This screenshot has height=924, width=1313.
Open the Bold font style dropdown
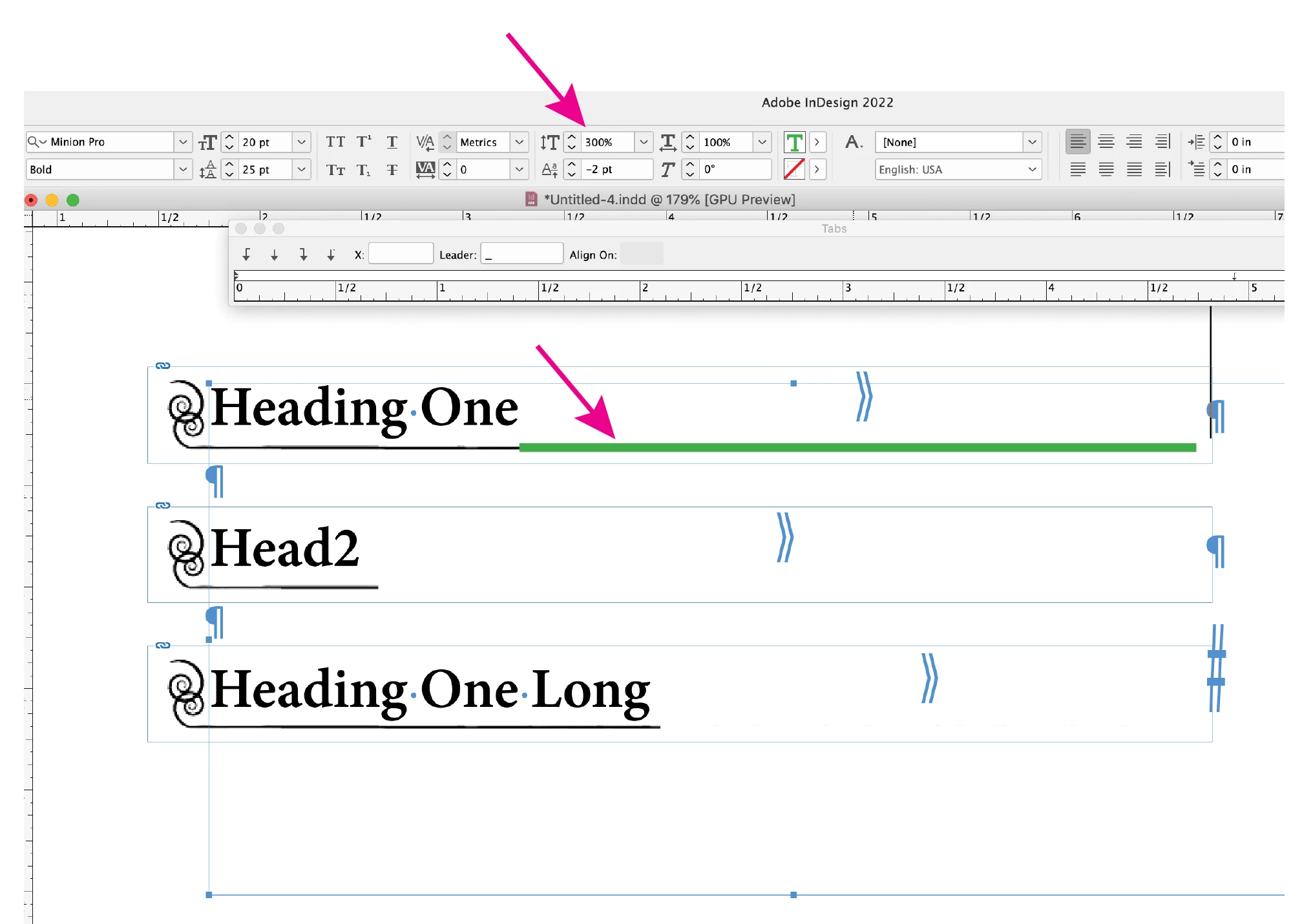[183, 170]
